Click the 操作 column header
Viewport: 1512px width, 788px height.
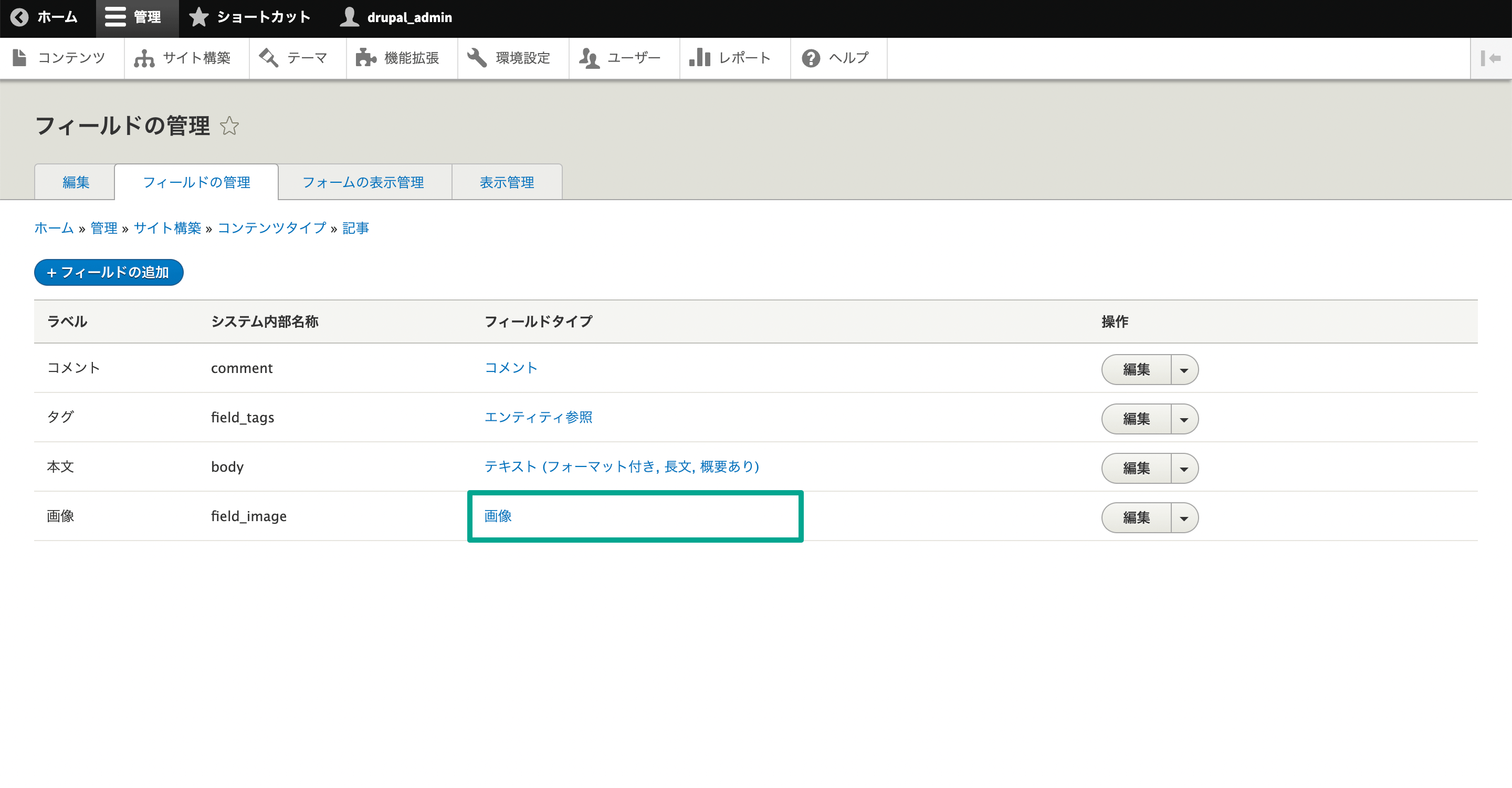point(1115,321)
